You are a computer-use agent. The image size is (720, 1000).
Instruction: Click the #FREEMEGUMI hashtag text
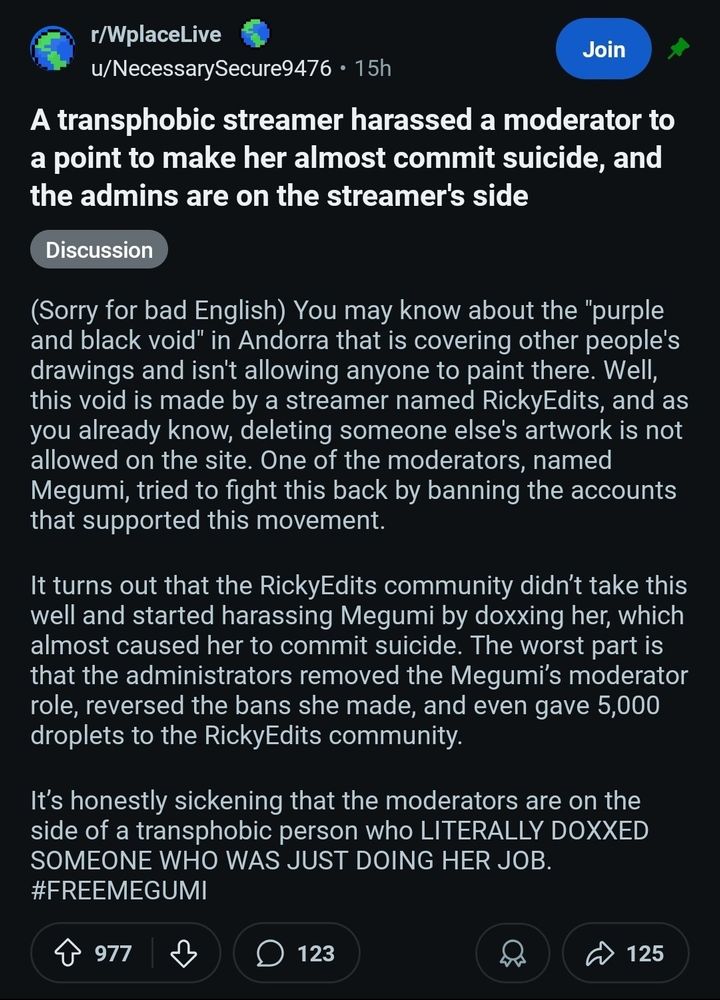point(119,890)
